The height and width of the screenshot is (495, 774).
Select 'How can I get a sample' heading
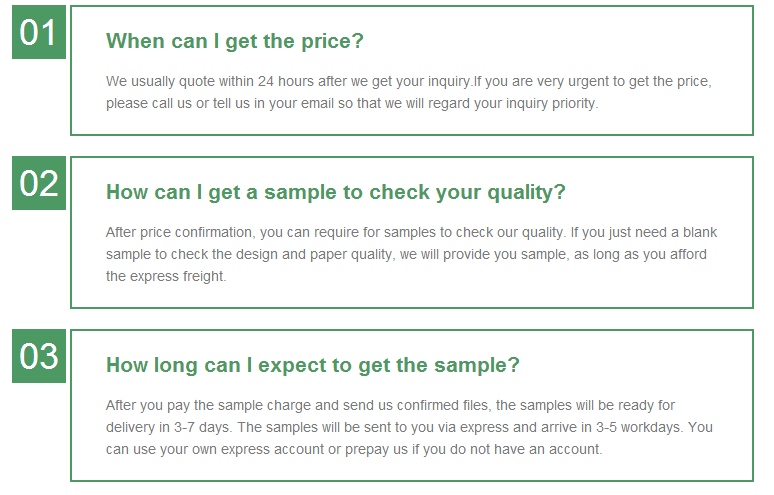pos(336,192)
